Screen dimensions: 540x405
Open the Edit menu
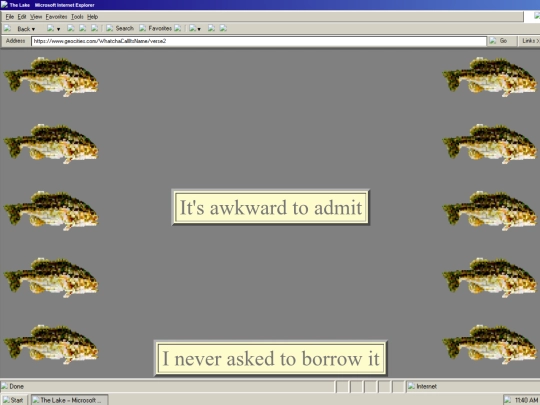point(22,17)
